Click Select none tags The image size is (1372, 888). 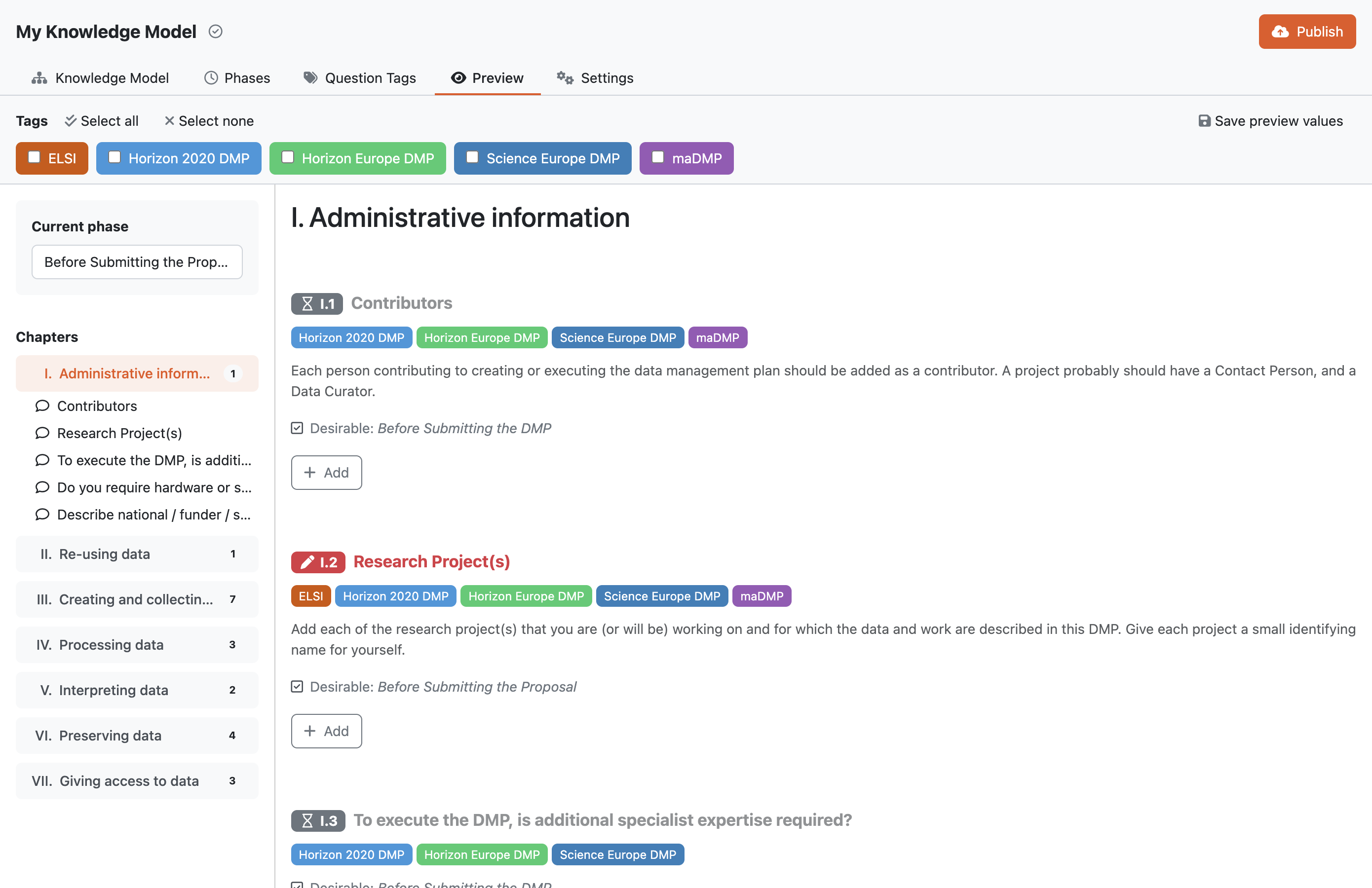(x=209, y=121)
